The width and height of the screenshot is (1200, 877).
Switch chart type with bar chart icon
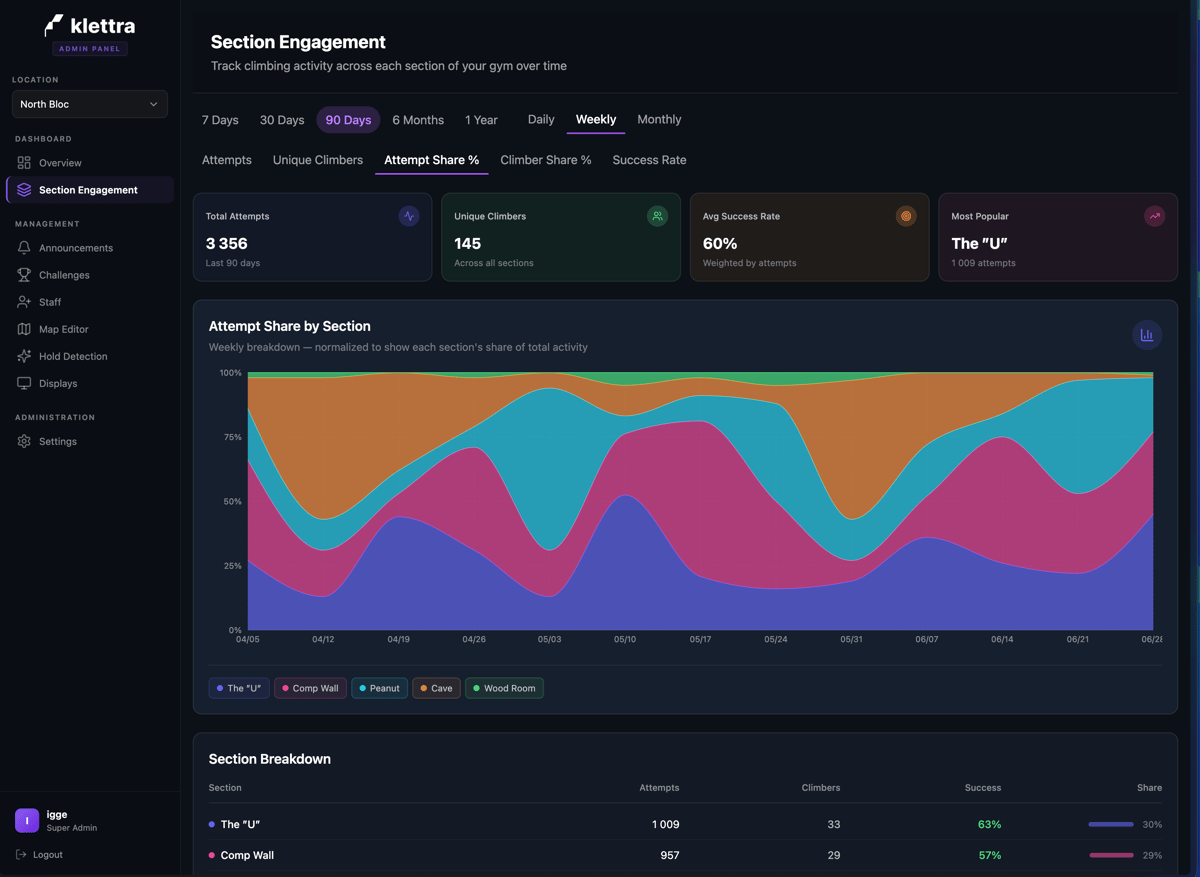(x=1147, y=335)
